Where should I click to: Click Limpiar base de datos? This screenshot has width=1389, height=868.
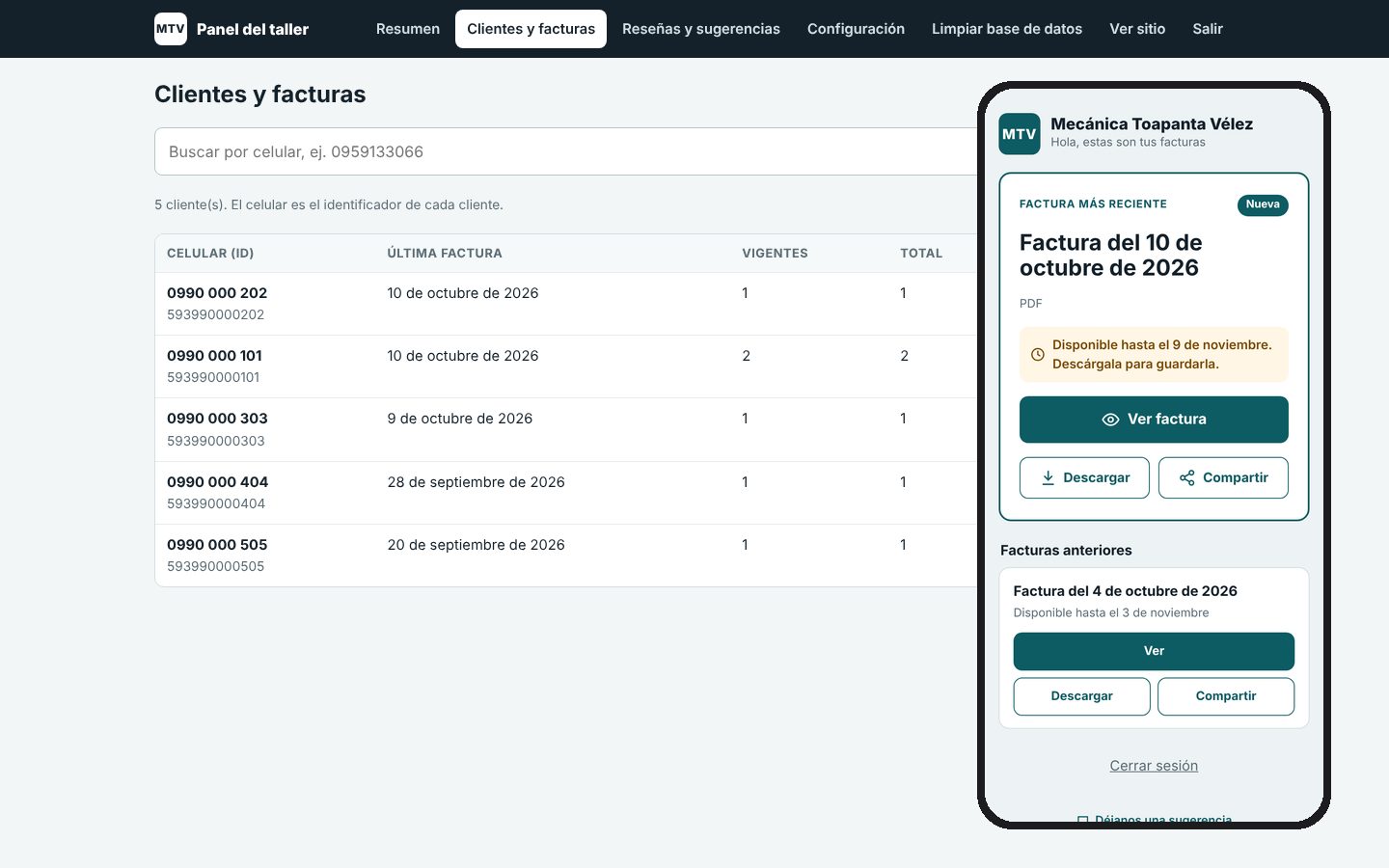(x=1007, y=29)
